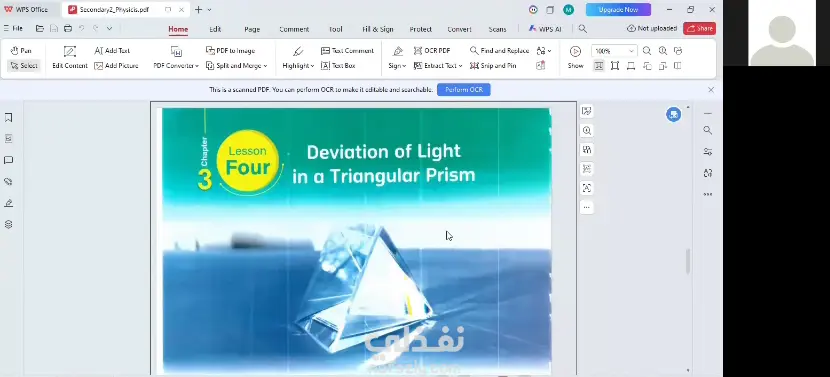
Task: Click the undo arrow icon
Action: tap(82, 29)
